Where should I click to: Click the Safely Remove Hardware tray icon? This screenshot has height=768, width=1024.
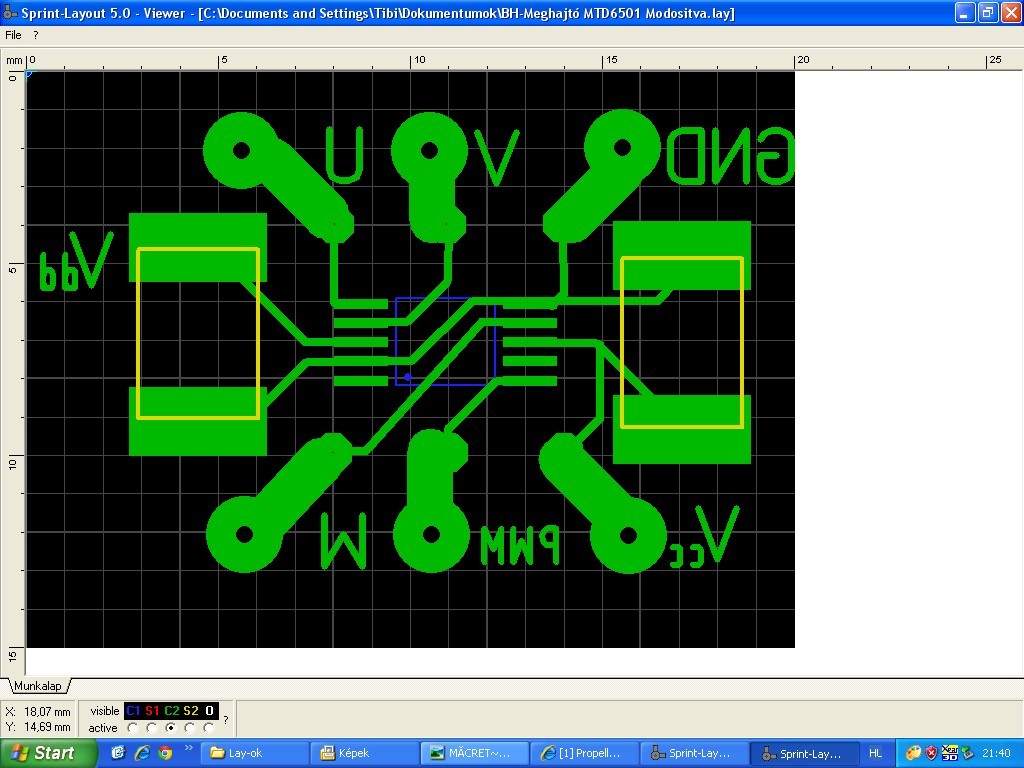click(x=968, y=753)
